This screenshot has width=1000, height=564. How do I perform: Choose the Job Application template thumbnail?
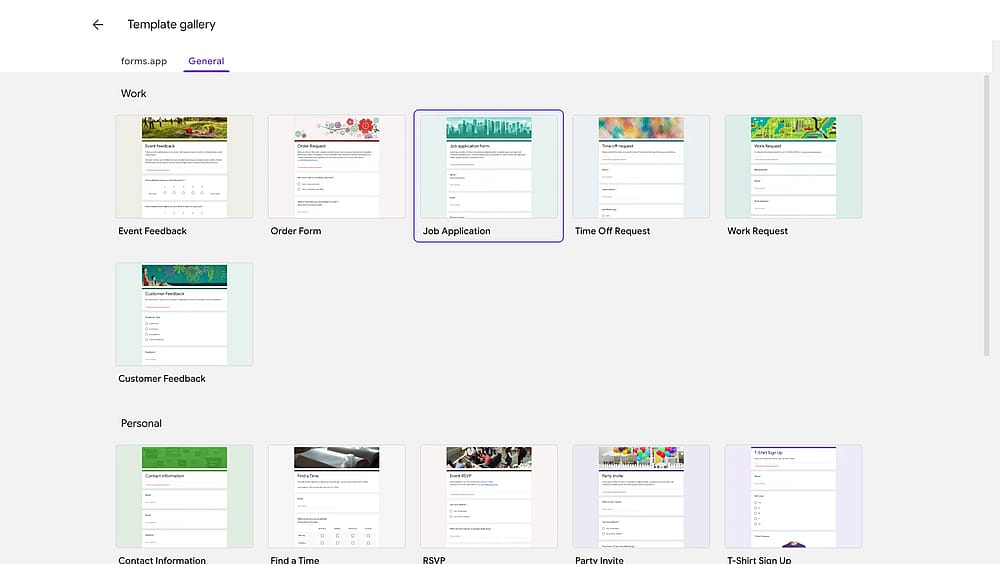tap(489, 167)
